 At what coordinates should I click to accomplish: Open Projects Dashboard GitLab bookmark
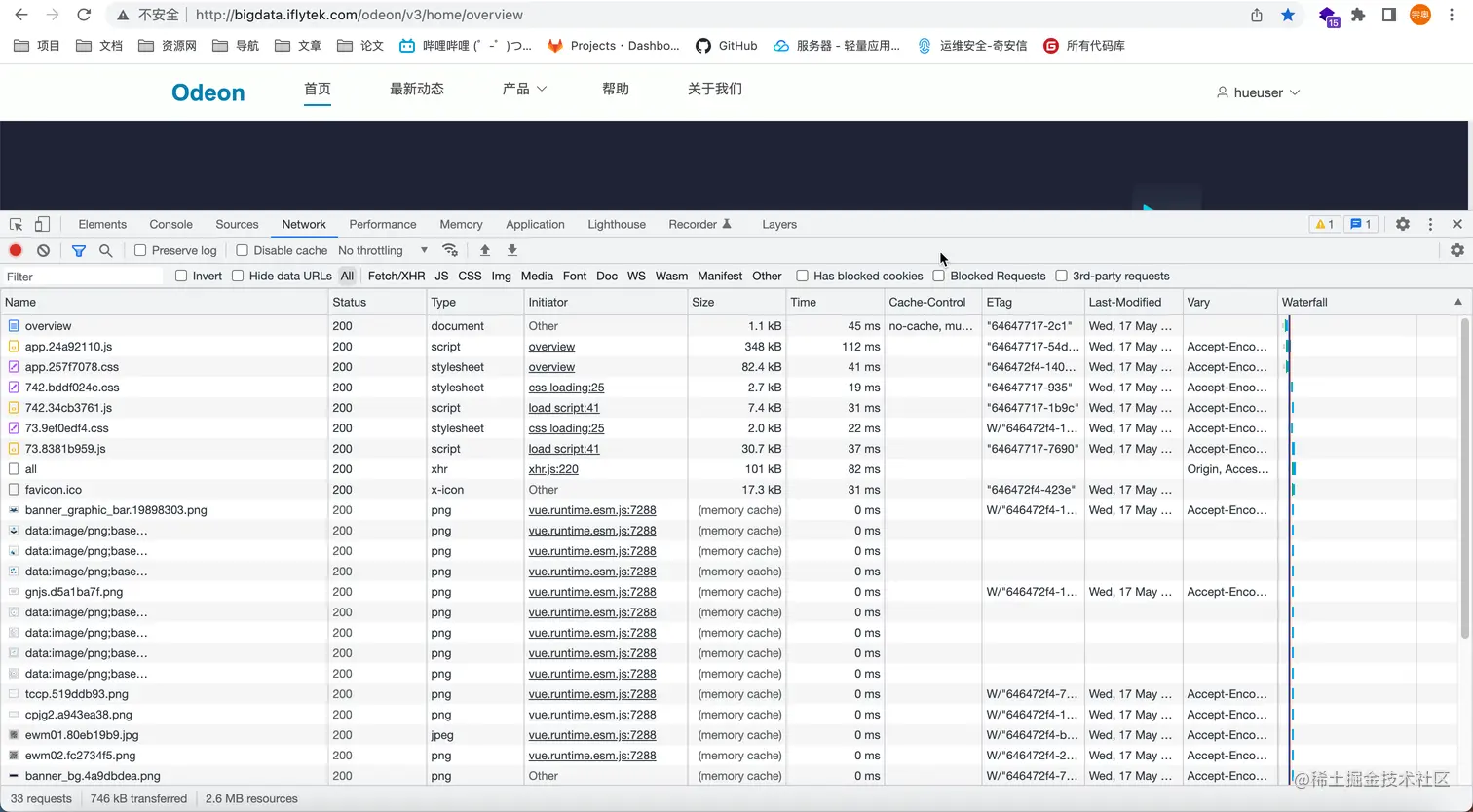point(614,45)
